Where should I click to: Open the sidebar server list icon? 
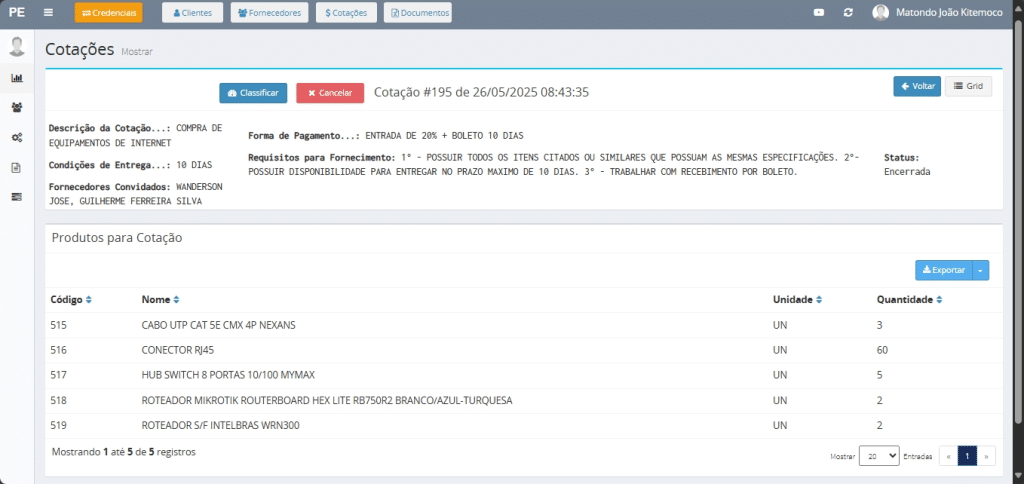click(x=17, y=197)
